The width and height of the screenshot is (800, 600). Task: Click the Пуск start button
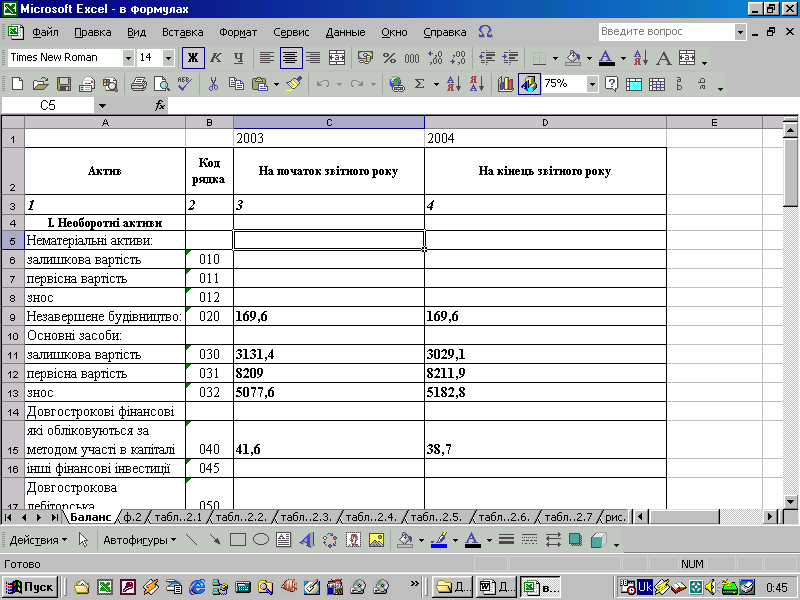point(31,587)
